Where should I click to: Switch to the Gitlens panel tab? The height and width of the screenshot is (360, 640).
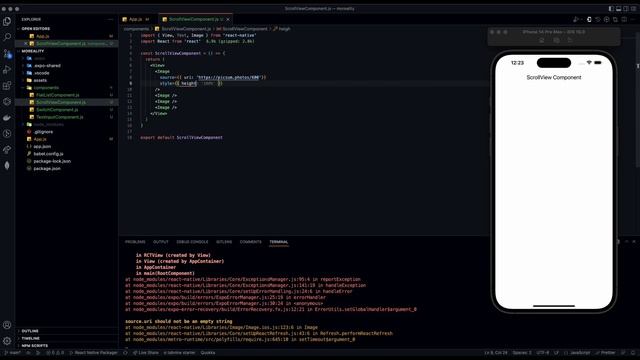(224, 242)
